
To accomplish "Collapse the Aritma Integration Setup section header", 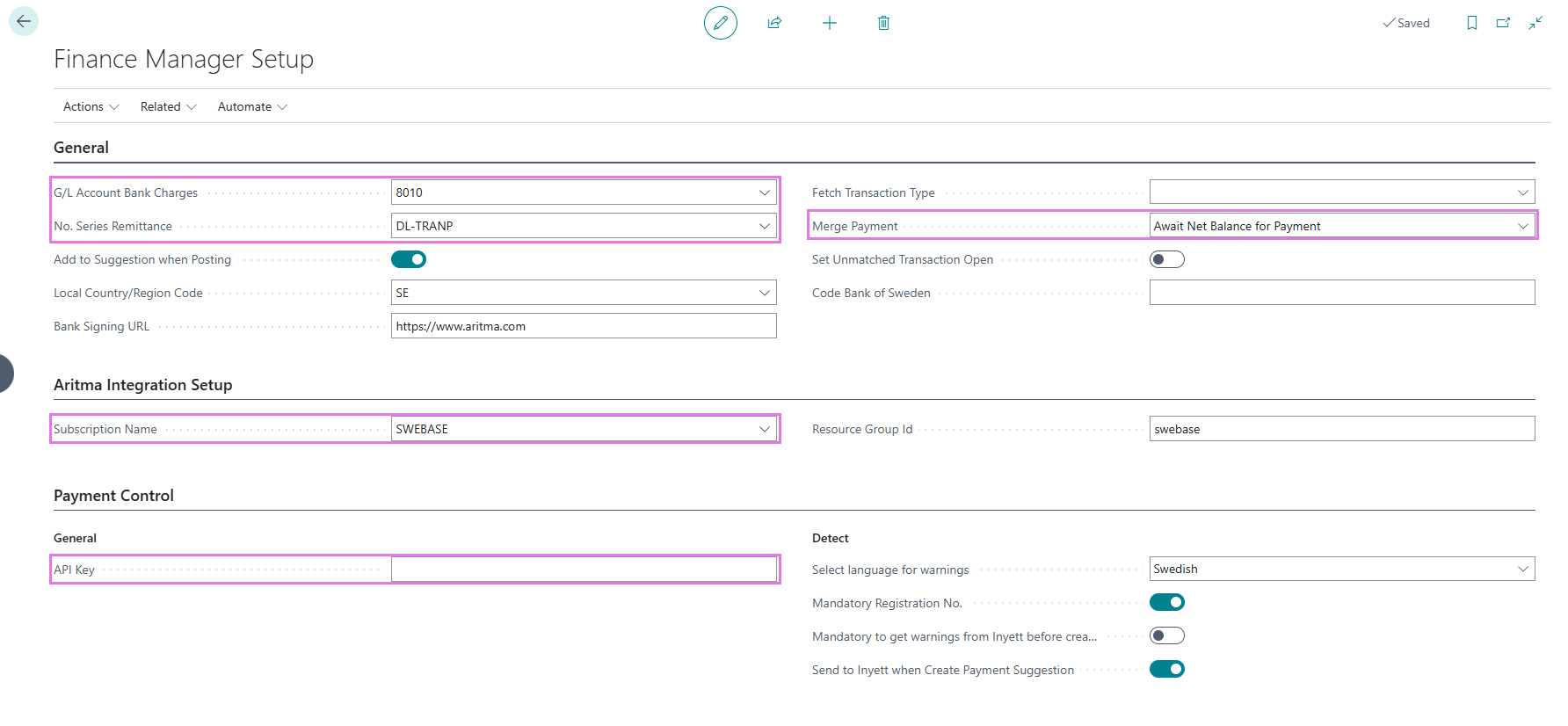I will coord(143,385).
